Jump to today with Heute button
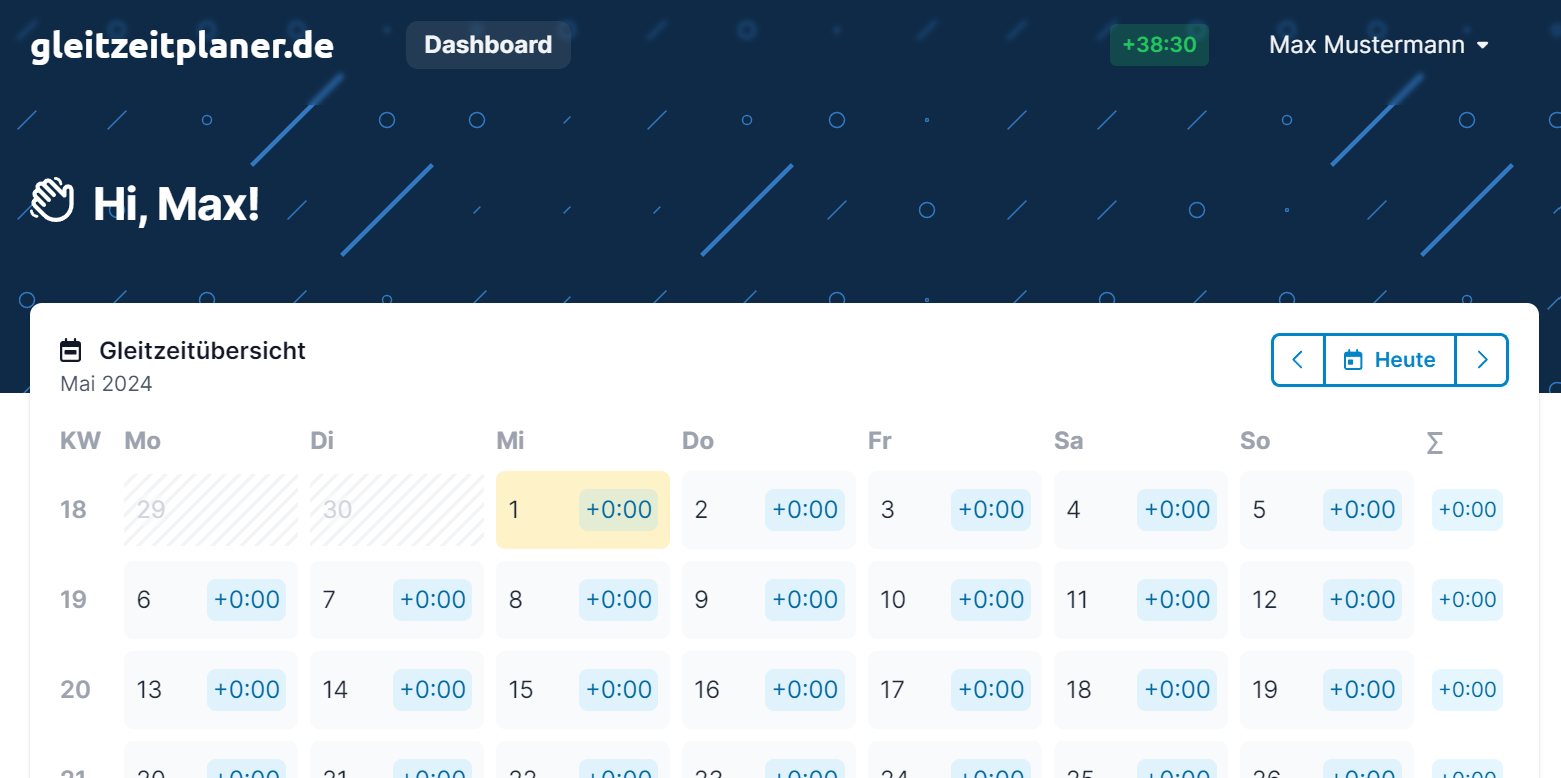This screenshot has height=778, width=1561. coord(1390,360)
